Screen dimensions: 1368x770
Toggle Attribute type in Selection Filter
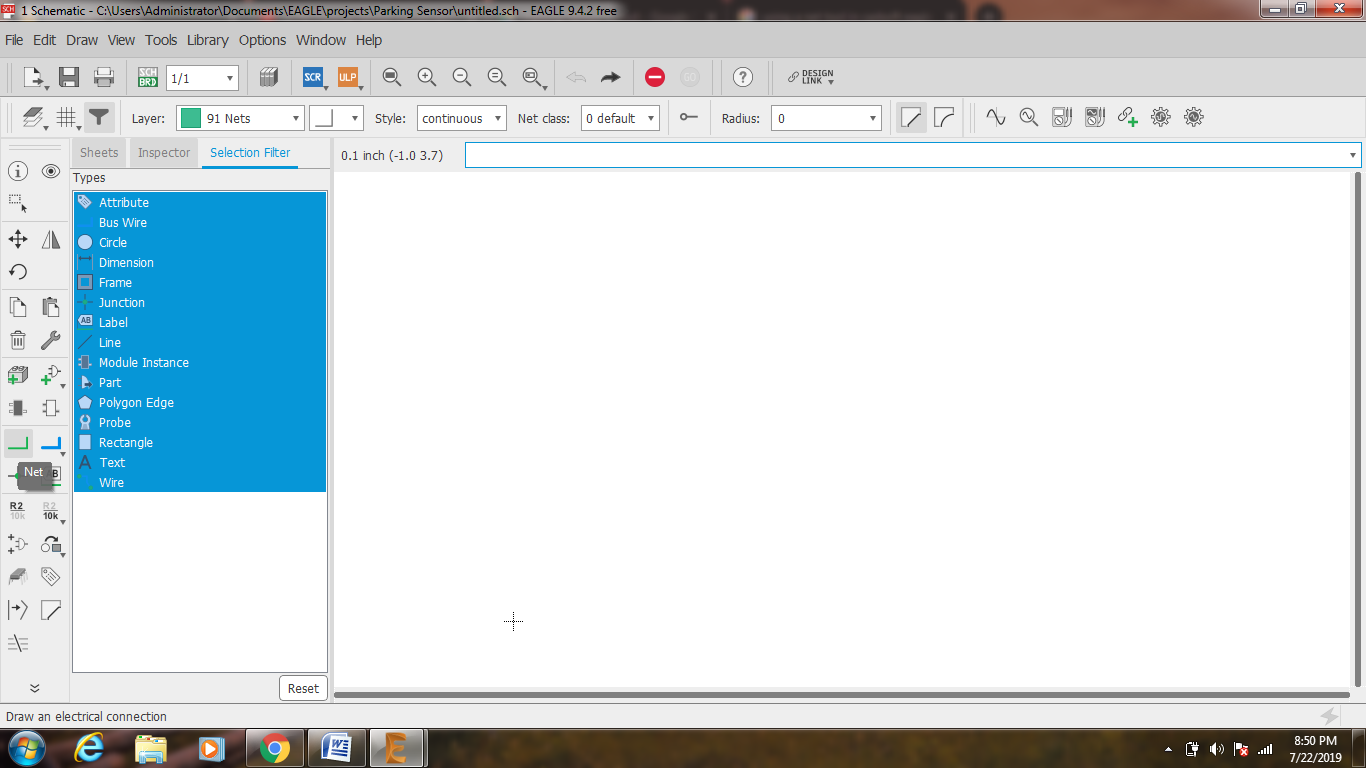tap(200, 202)
